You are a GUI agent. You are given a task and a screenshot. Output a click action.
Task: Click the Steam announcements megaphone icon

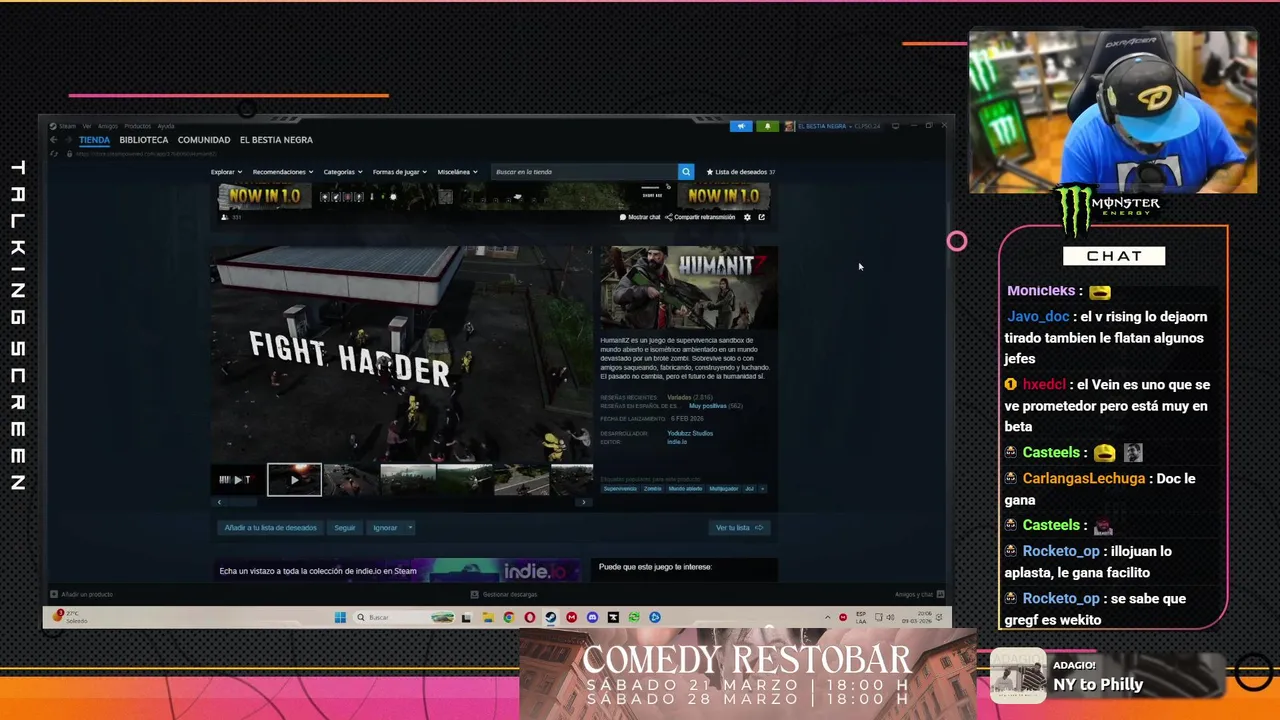click(741, 126)
